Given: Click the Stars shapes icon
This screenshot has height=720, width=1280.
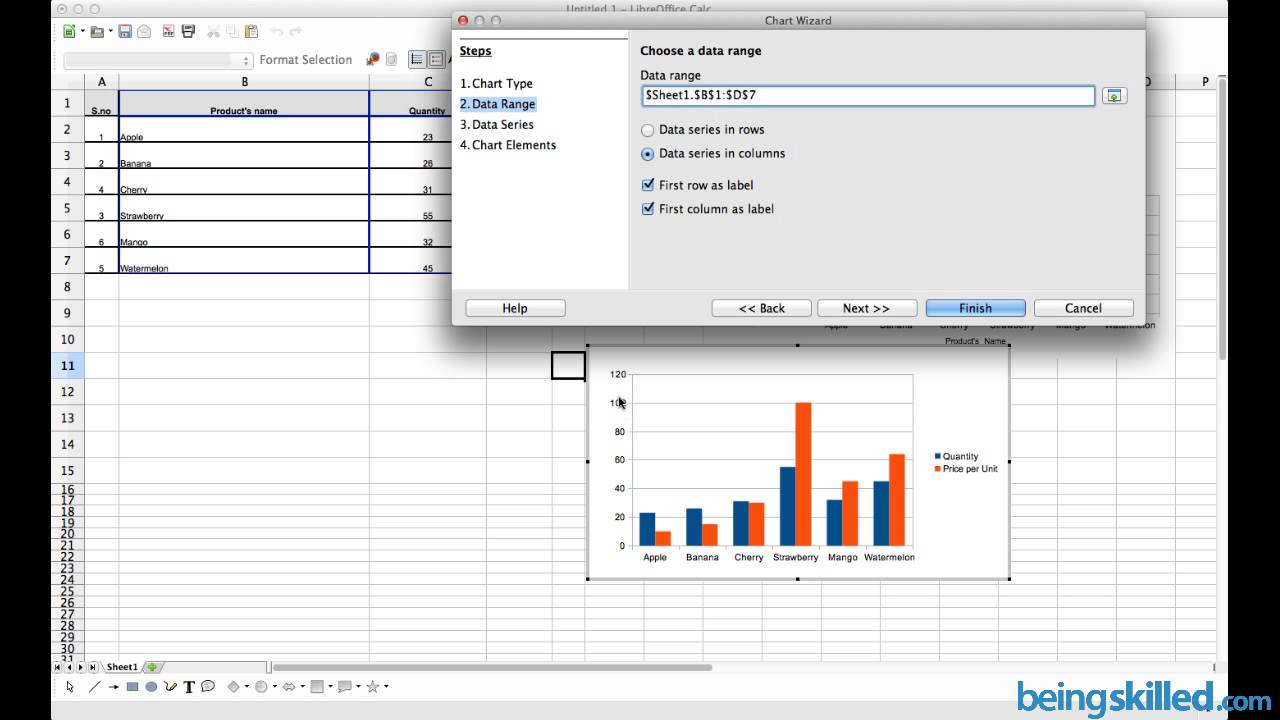Looking at the screenshot, I should tap(372, 686).
